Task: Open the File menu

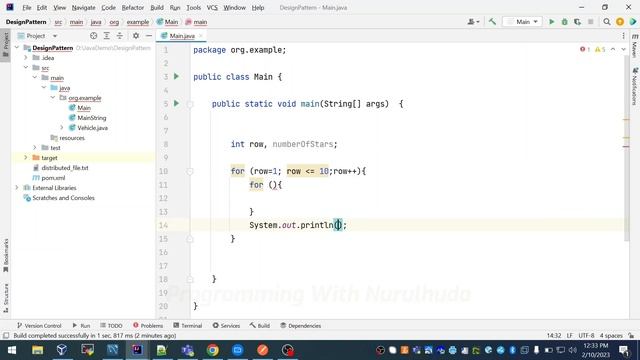Action: click(27, 7)
